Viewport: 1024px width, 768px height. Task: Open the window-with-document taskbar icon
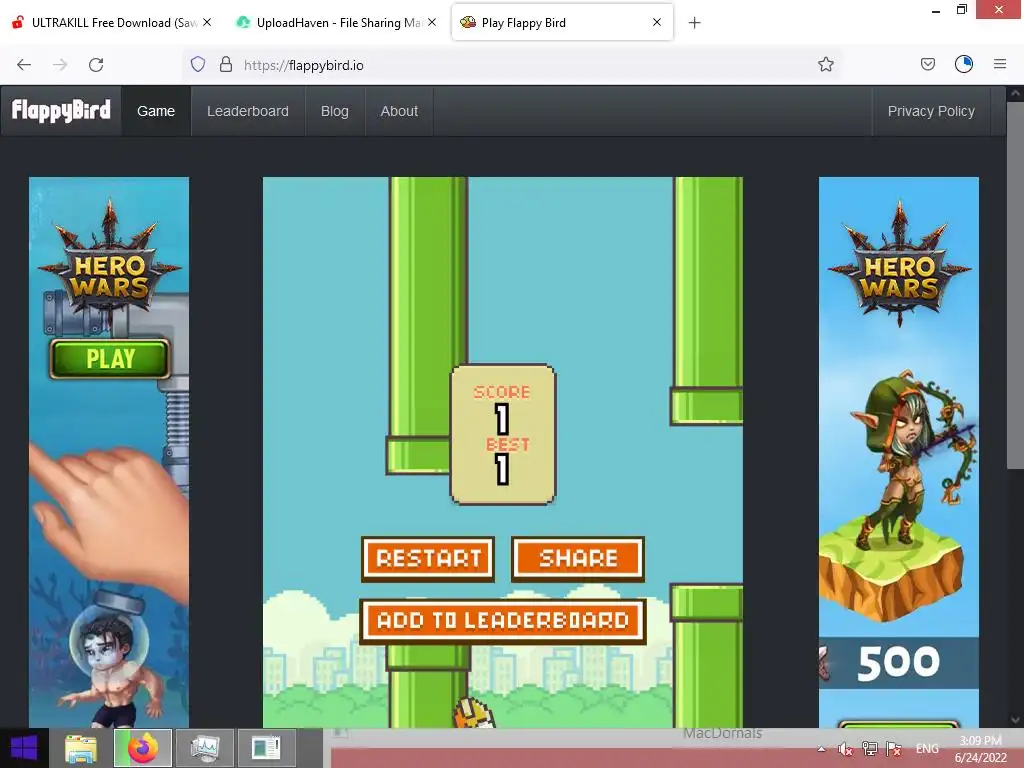[x=266, y=748]
